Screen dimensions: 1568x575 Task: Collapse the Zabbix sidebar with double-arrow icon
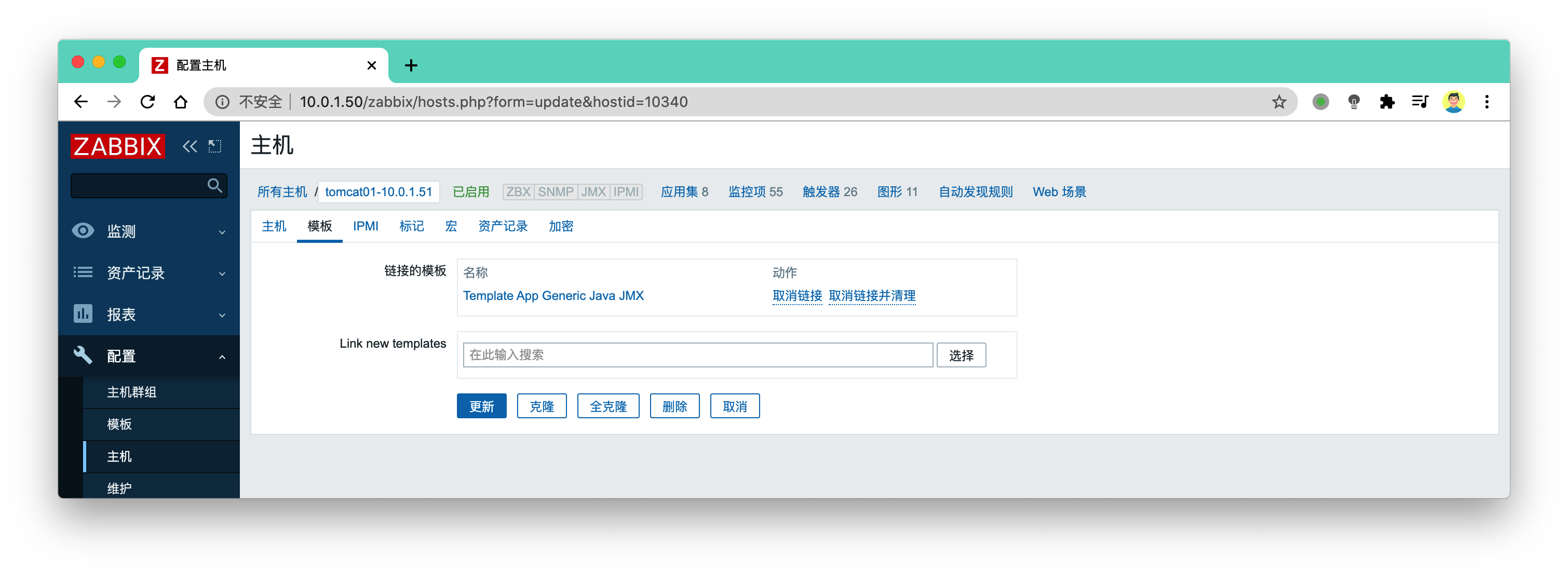[x=190, y=146]
